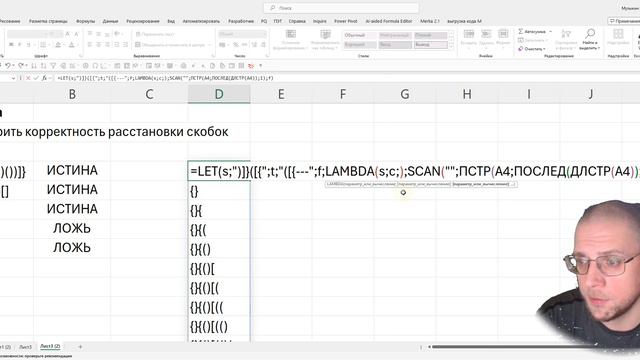Switch to Рецензирование ribbon tab
The image size is (640, 360).
pyautogui.click(x=142, y=21)
